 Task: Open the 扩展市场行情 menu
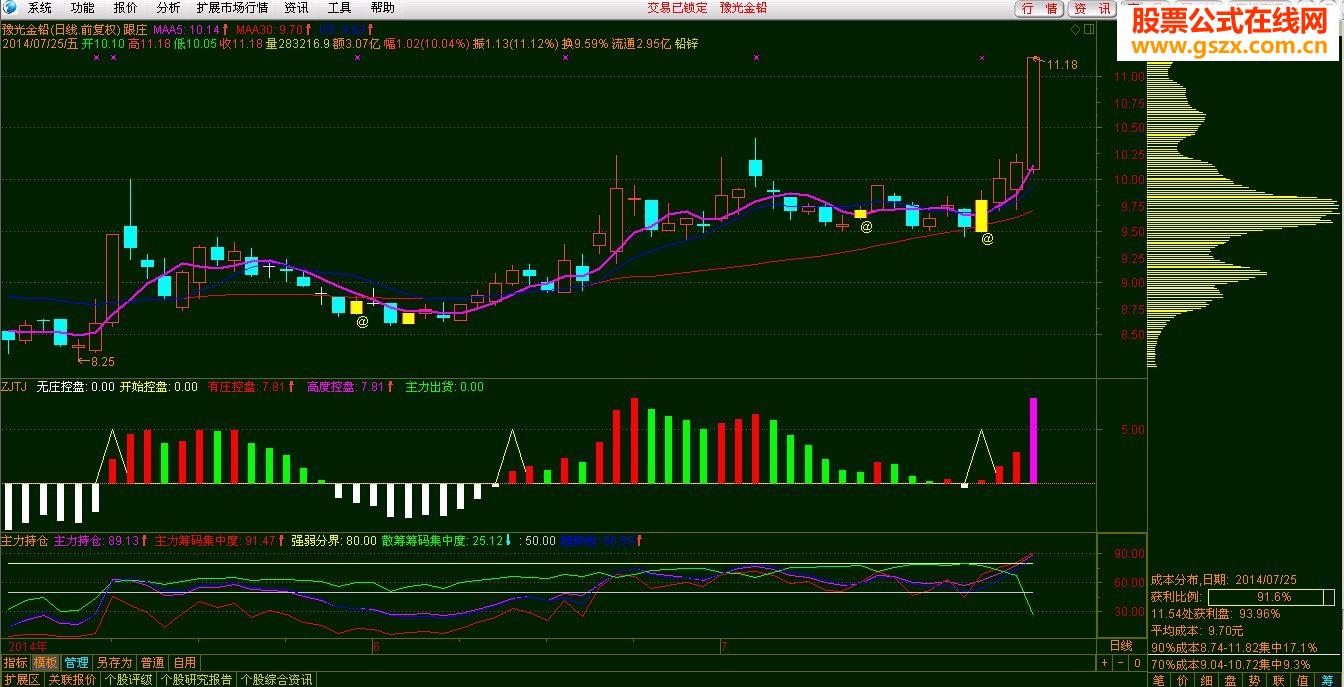[233, 8]
